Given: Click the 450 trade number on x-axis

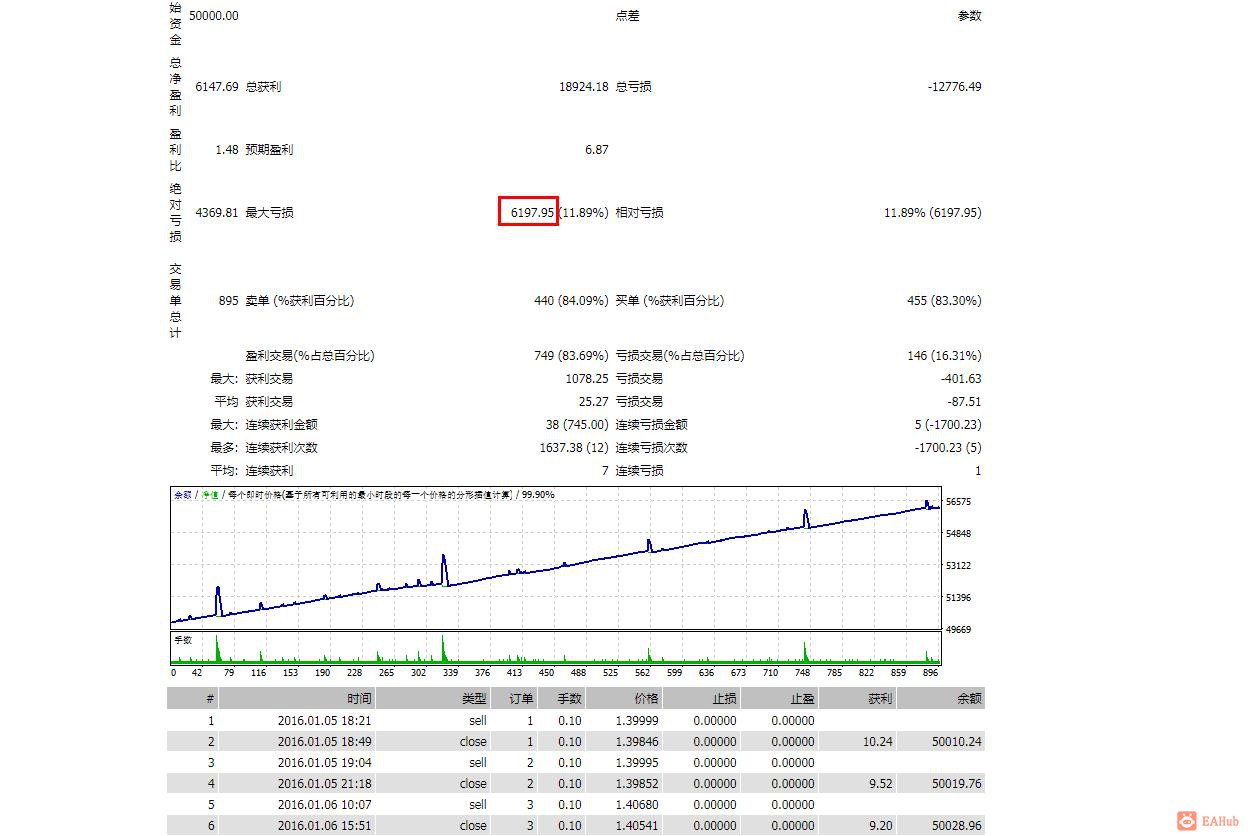Looking at the screenshot, I should pyautogui.click(x=546, y=673).
